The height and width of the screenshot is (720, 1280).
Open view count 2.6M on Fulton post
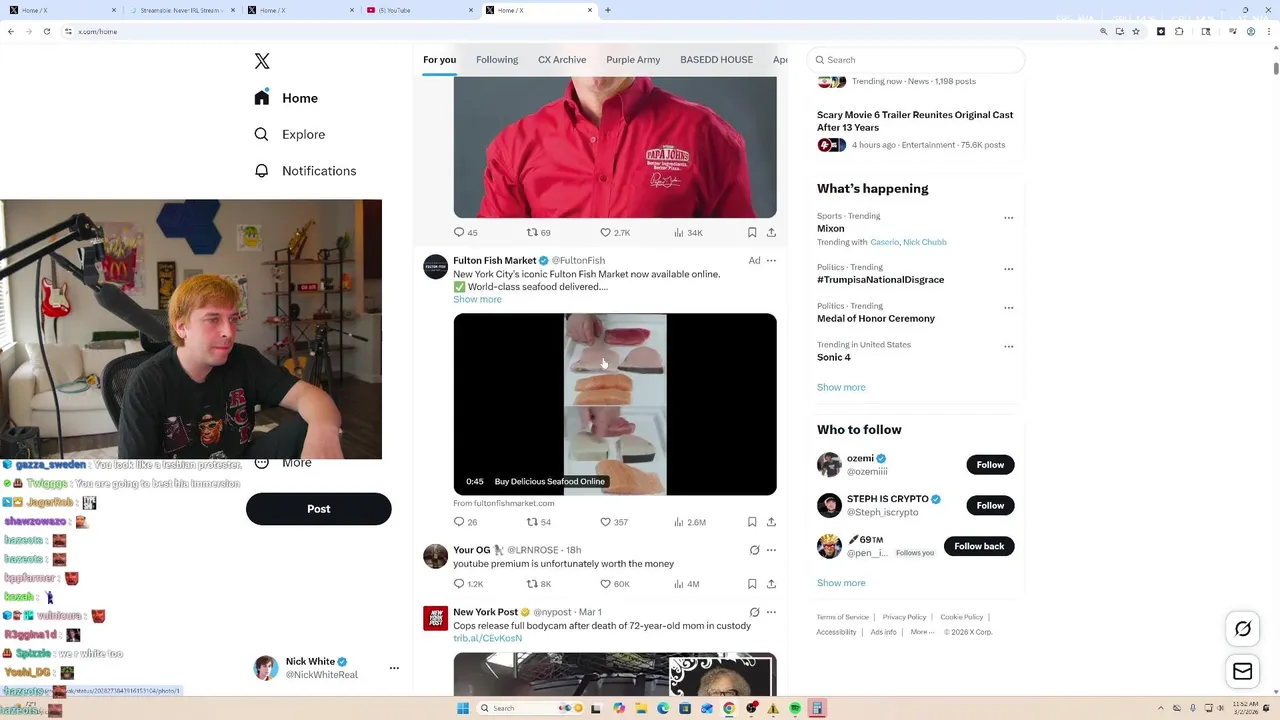[x=690, y=522]
